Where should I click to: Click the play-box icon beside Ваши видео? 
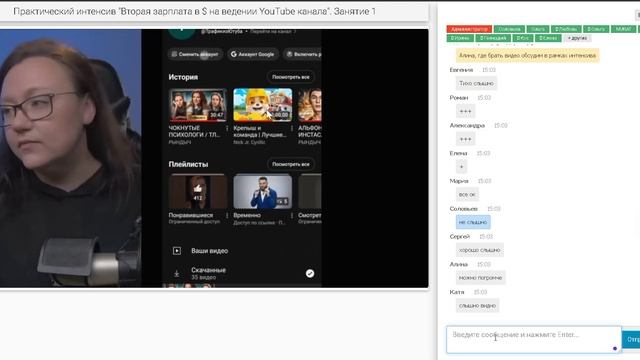[x=177, y=251]
